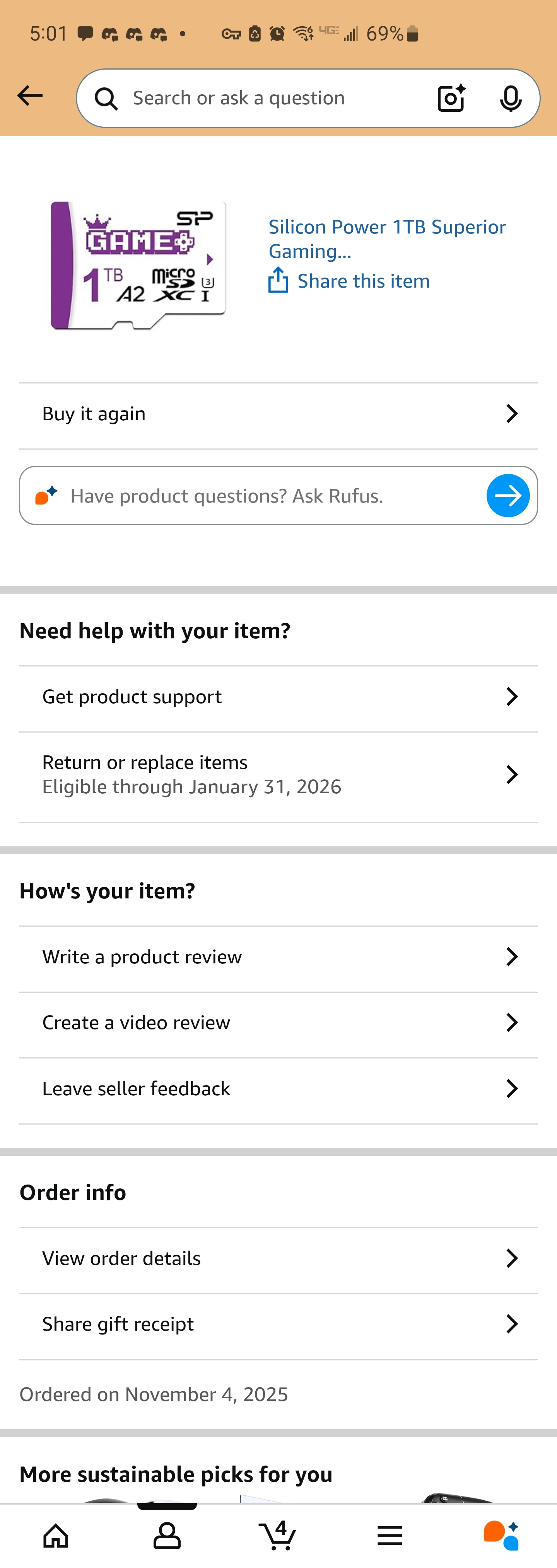Select Create a video review
557x1568 pixels.
(x=278, y=1023)
